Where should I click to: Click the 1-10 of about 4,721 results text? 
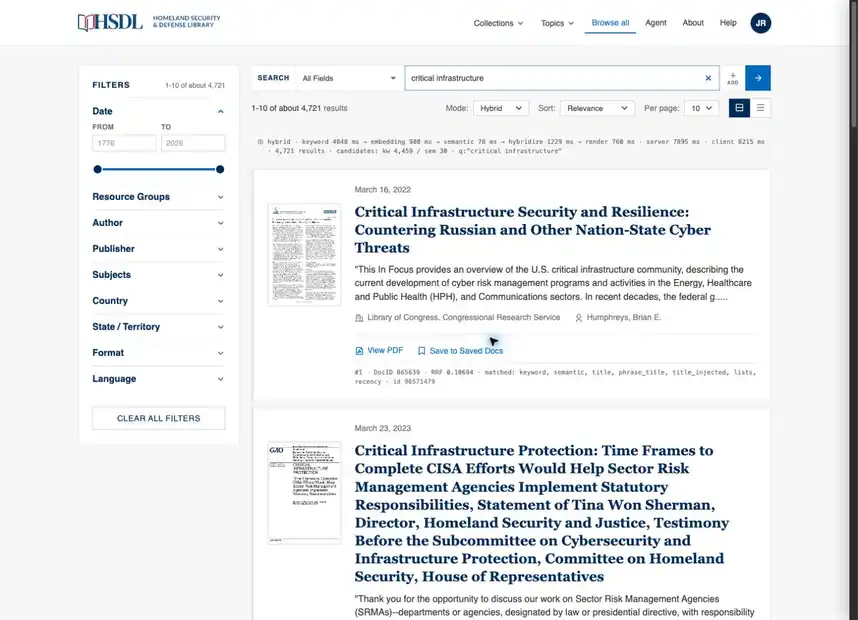click(x=299, y=108)
